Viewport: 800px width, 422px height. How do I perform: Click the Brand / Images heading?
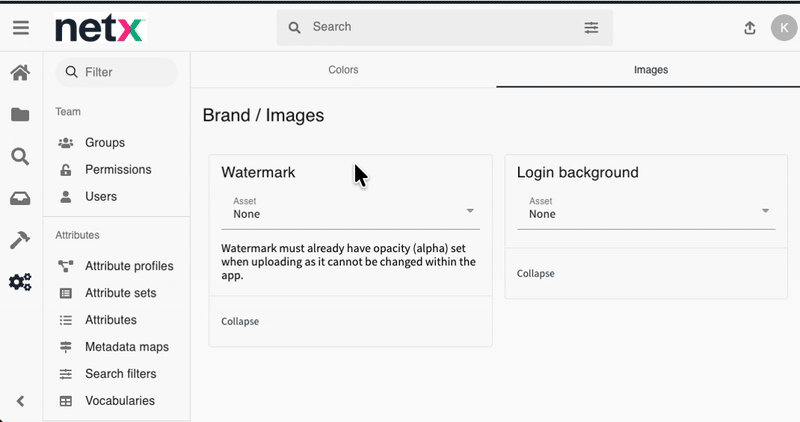click(x=263, y=116)
